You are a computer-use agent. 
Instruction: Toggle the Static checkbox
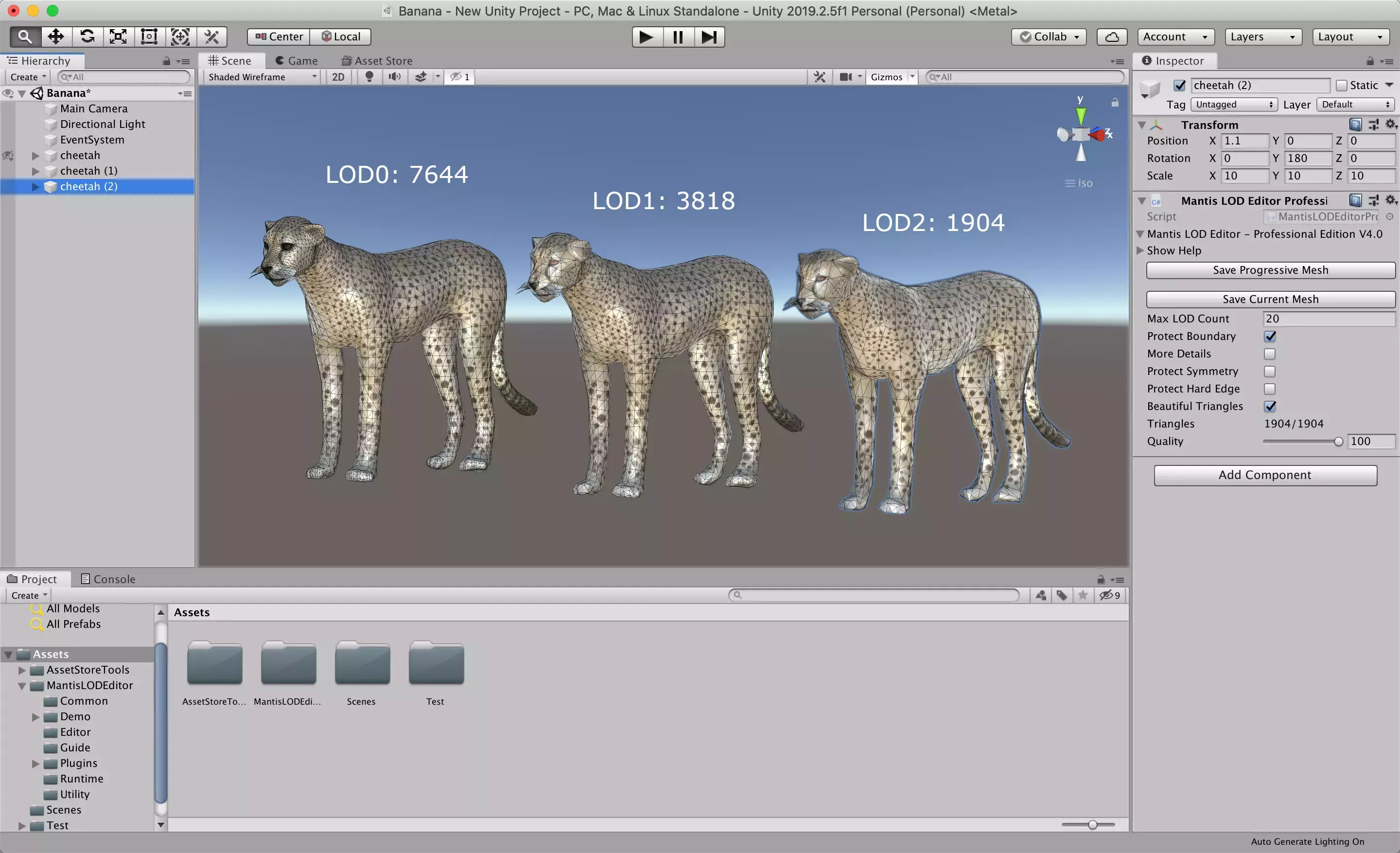pos(1342,85)
